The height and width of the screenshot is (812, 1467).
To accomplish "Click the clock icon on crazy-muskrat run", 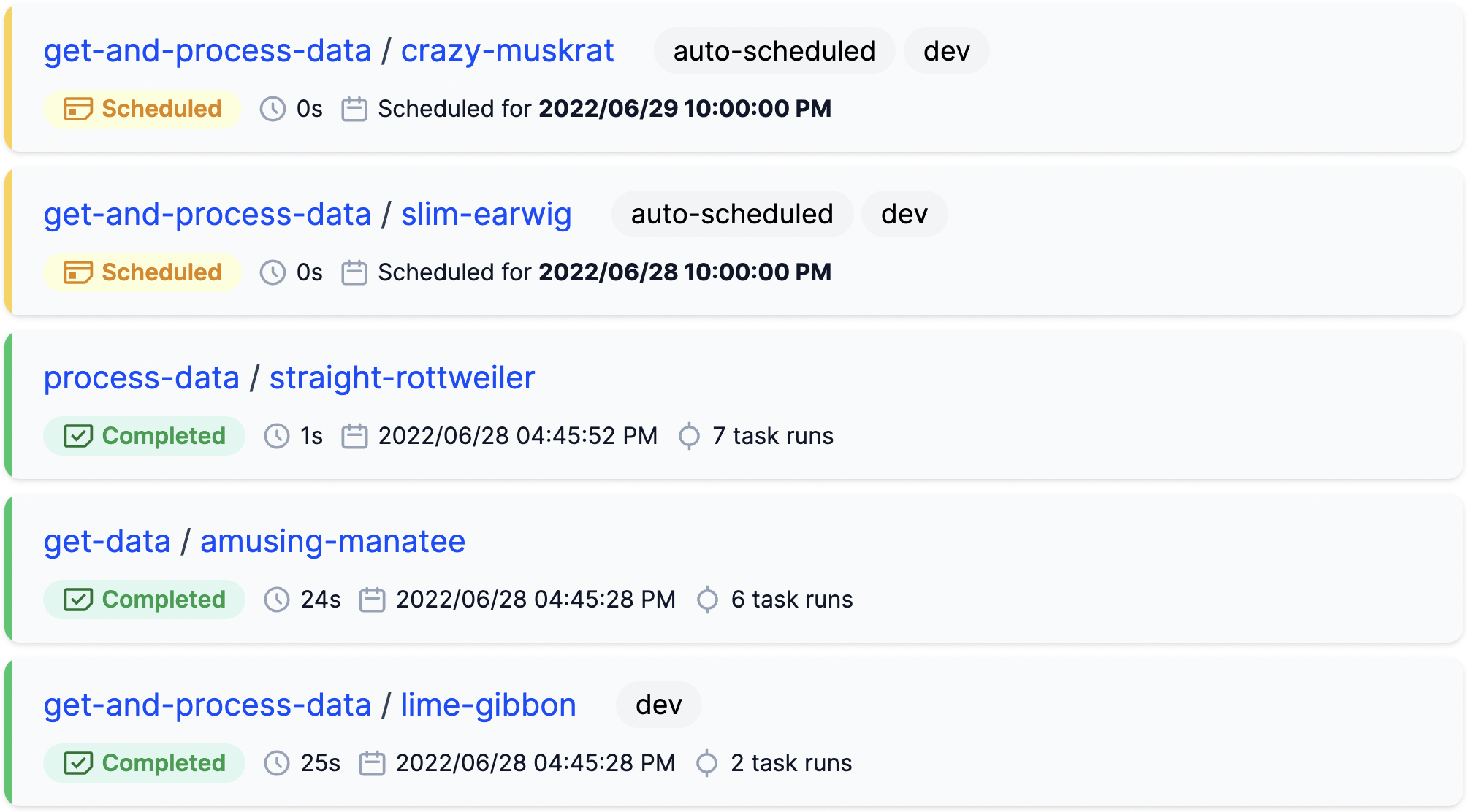I will pos(273,109).
